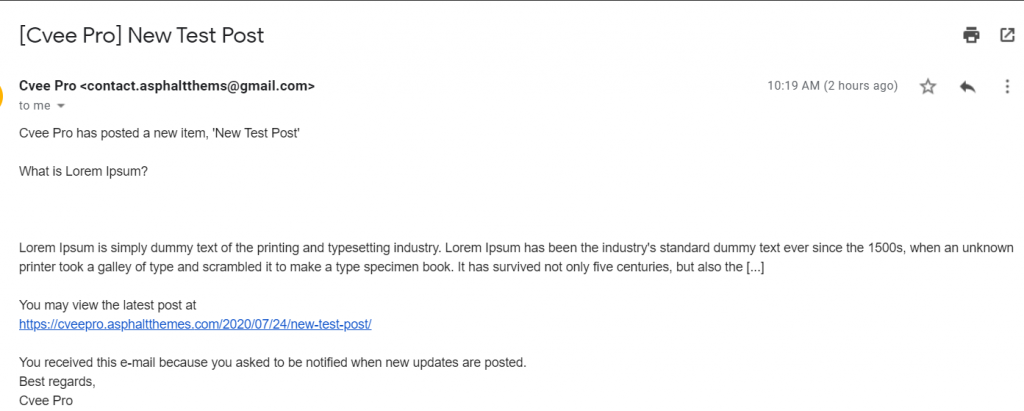This screenshot has width=1024, height=411.
Task: Click the subject line '[Cvee Pro] New Test Post'
Action: pos(142,35)
